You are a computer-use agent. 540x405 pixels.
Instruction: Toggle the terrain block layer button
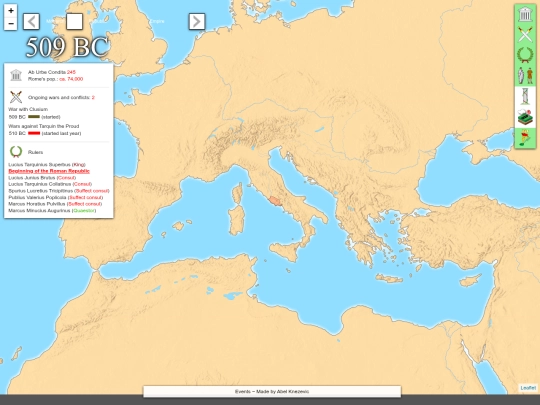click(525, 117)
